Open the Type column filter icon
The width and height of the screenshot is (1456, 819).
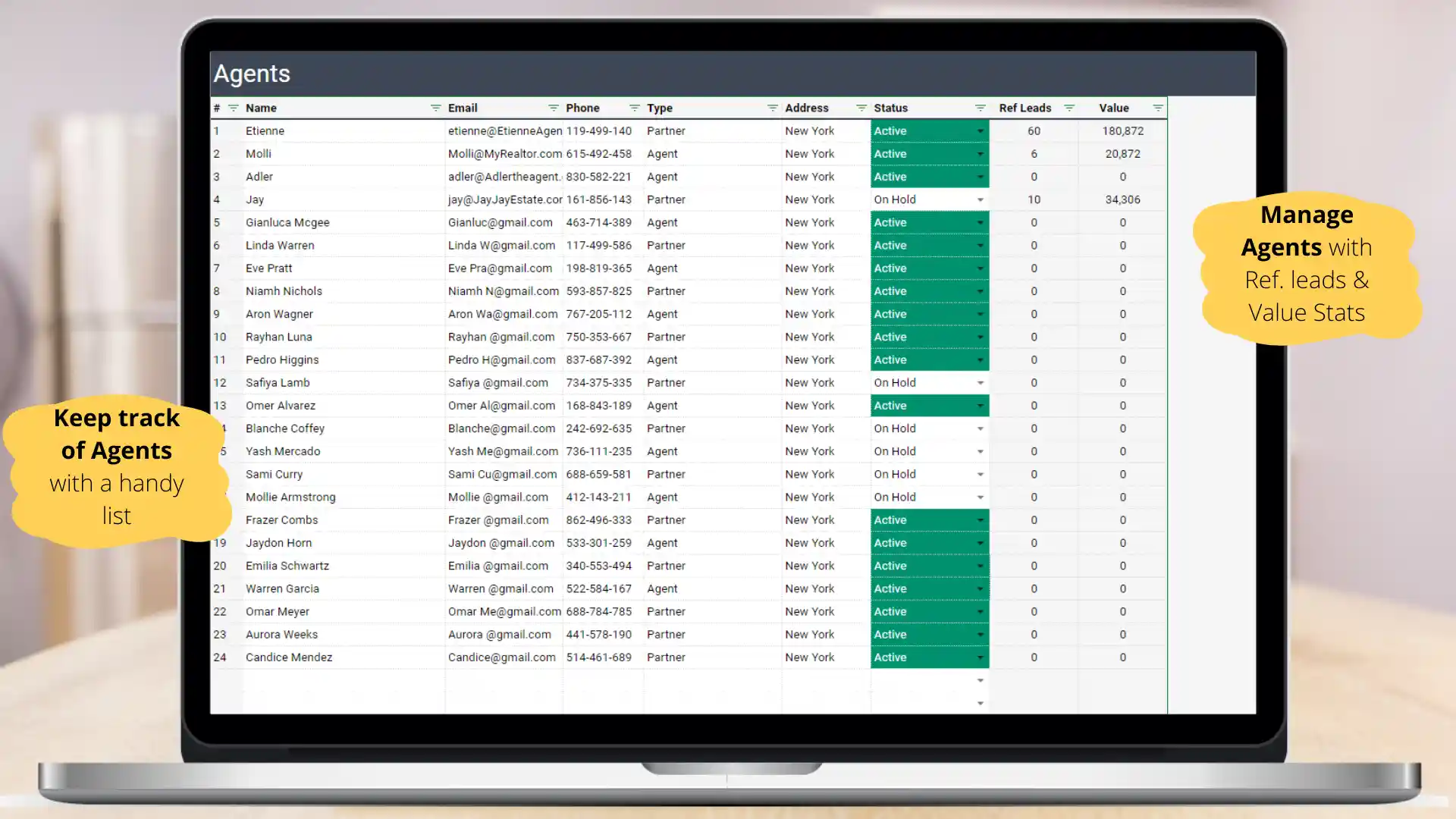772,108
